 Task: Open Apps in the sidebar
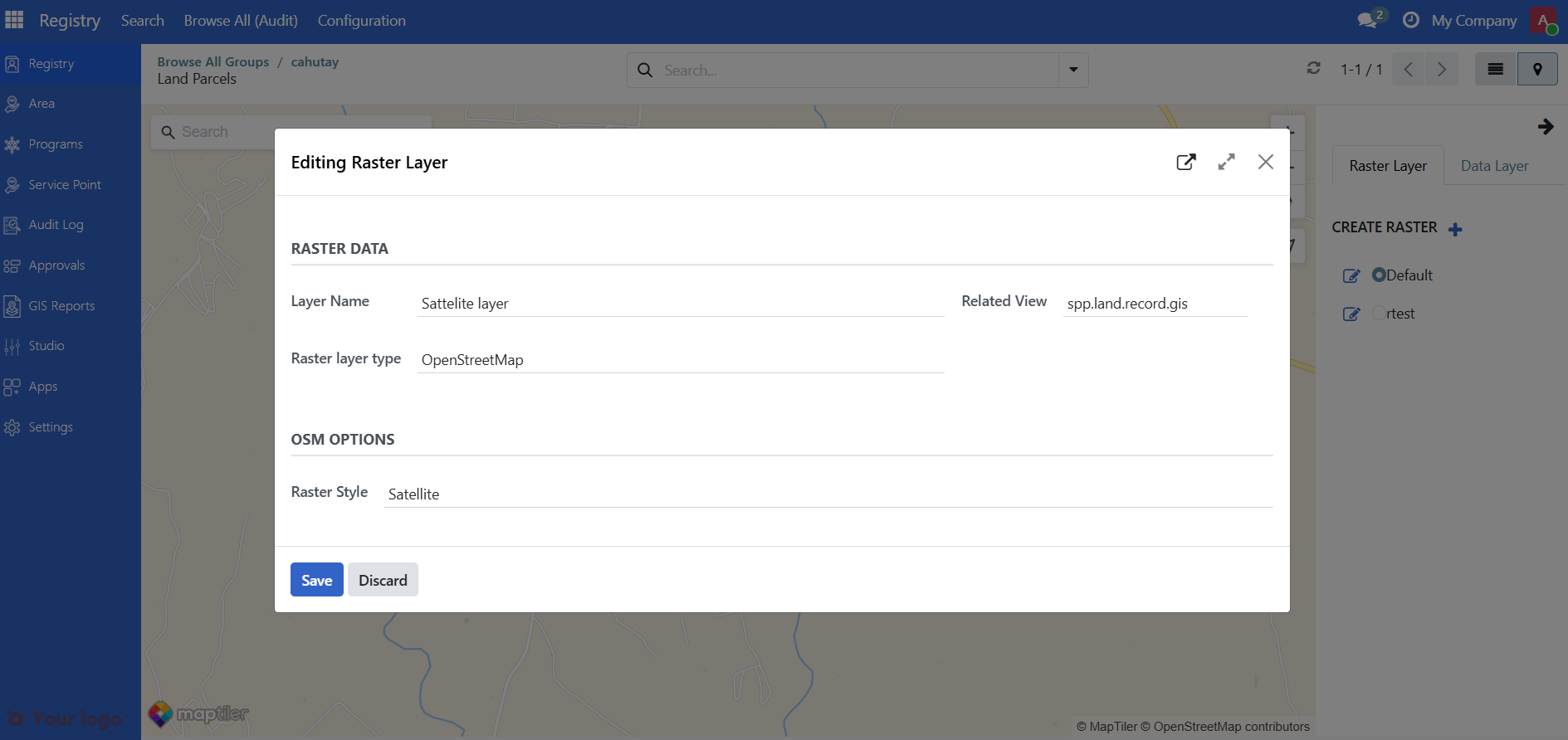pyautogui.click(x=71, y=387)
